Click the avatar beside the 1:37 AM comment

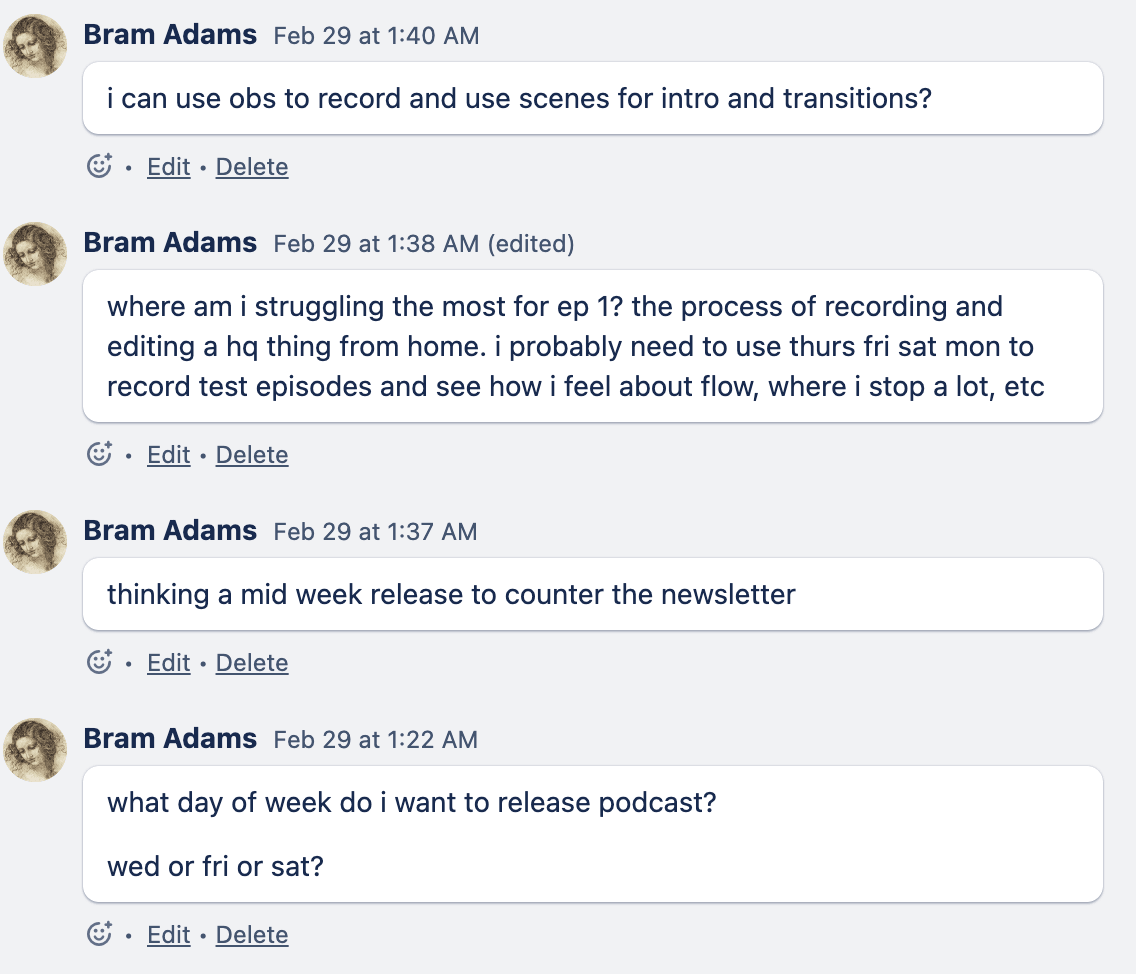point(36,542)
